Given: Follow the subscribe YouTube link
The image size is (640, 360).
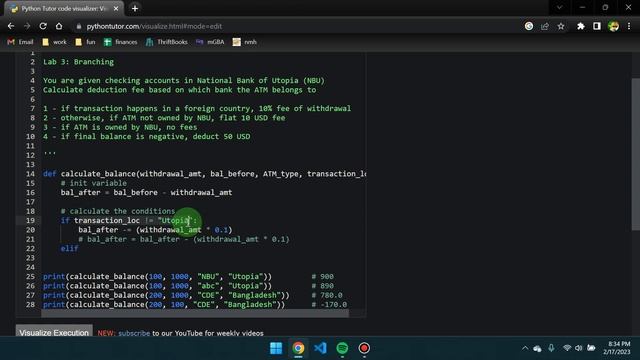Looking at the screenshot, I should 134,333.
